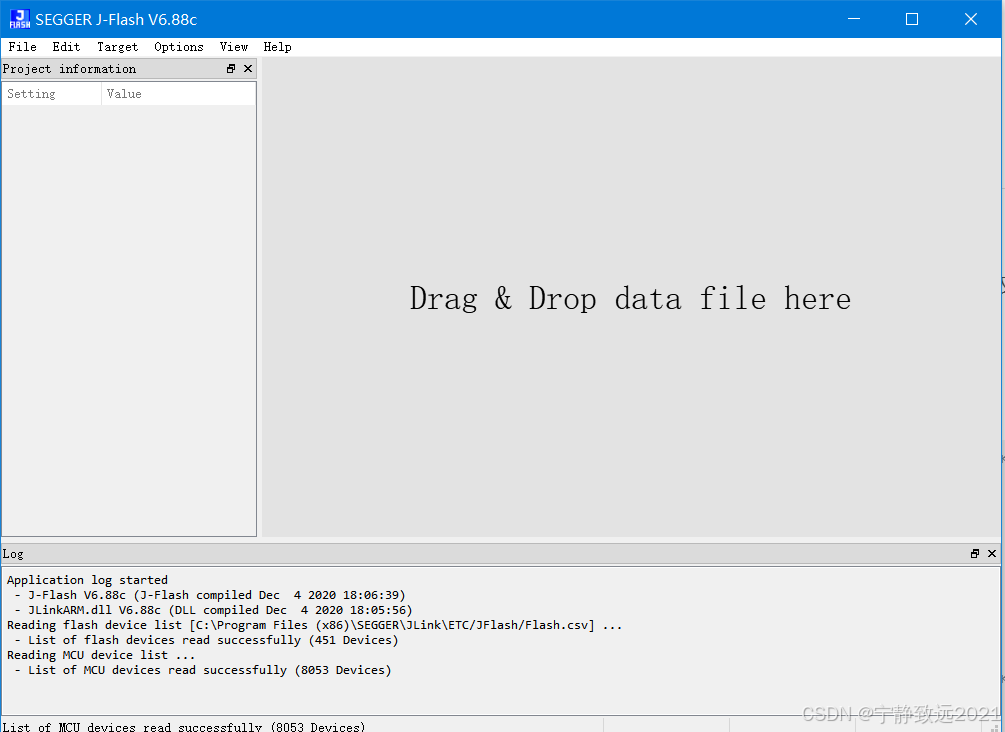The image size is (1005, 732).
Task: Click the '451 Devices' log line
Action: [206, 640]
